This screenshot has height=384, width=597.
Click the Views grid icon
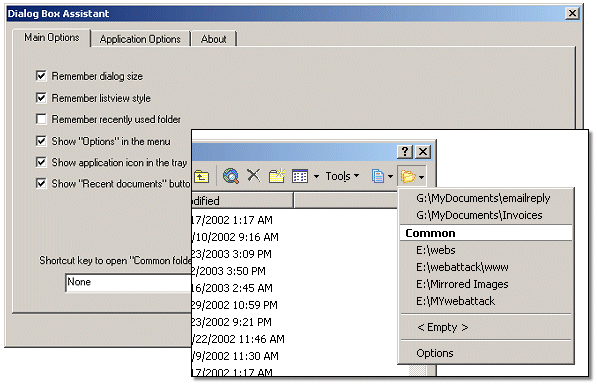[x=300, y=176]
